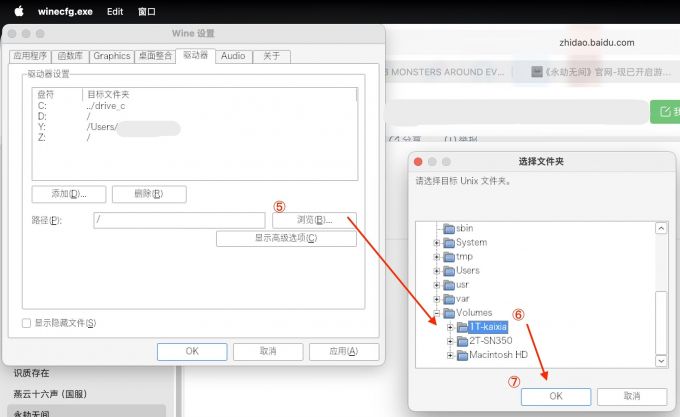Switch to the Audio tab
Image resolution: width=680 pixels, height=417 pixels.
(233, 56)
